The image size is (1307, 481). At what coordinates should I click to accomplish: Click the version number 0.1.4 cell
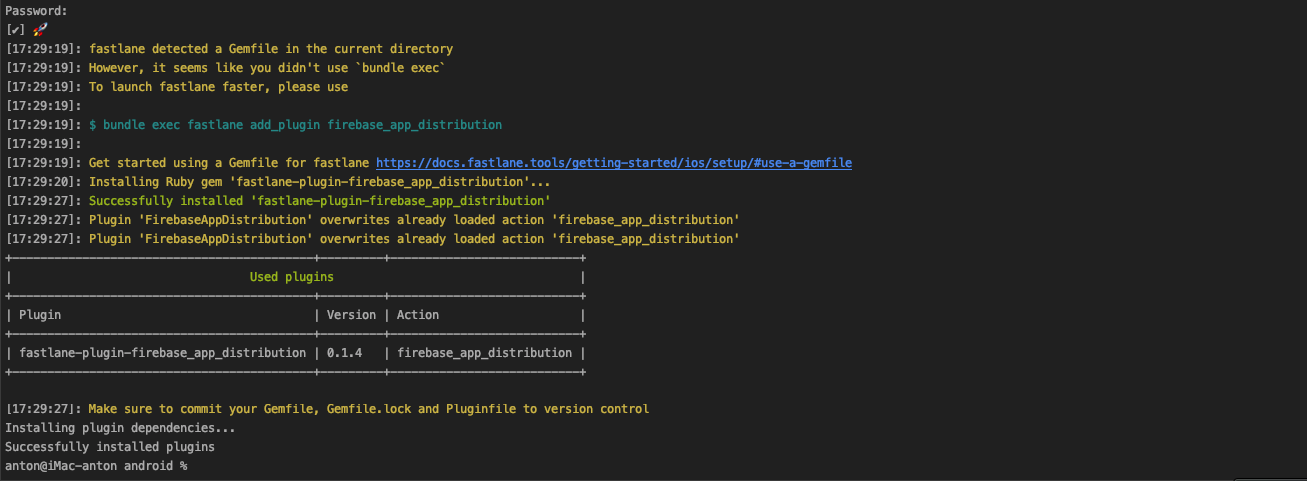click(x=344, y=353)
